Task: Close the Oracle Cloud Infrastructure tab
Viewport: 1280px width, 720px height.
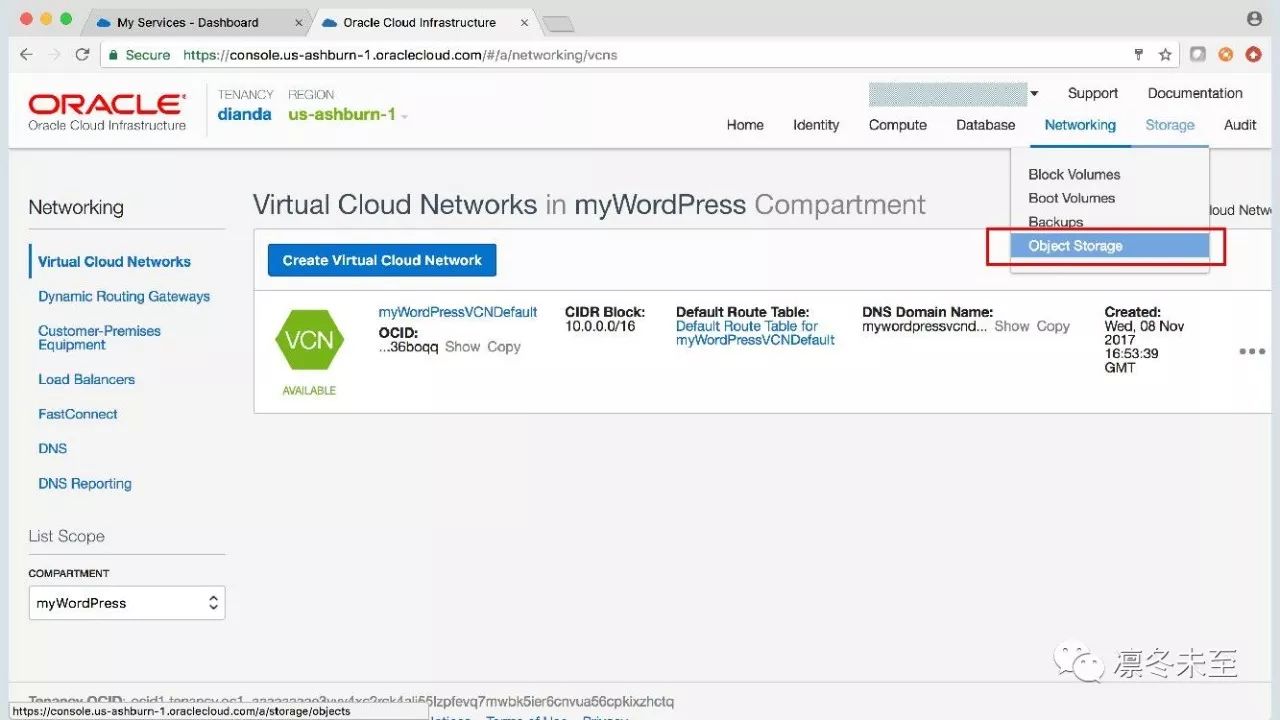Action: click(524, 23)
